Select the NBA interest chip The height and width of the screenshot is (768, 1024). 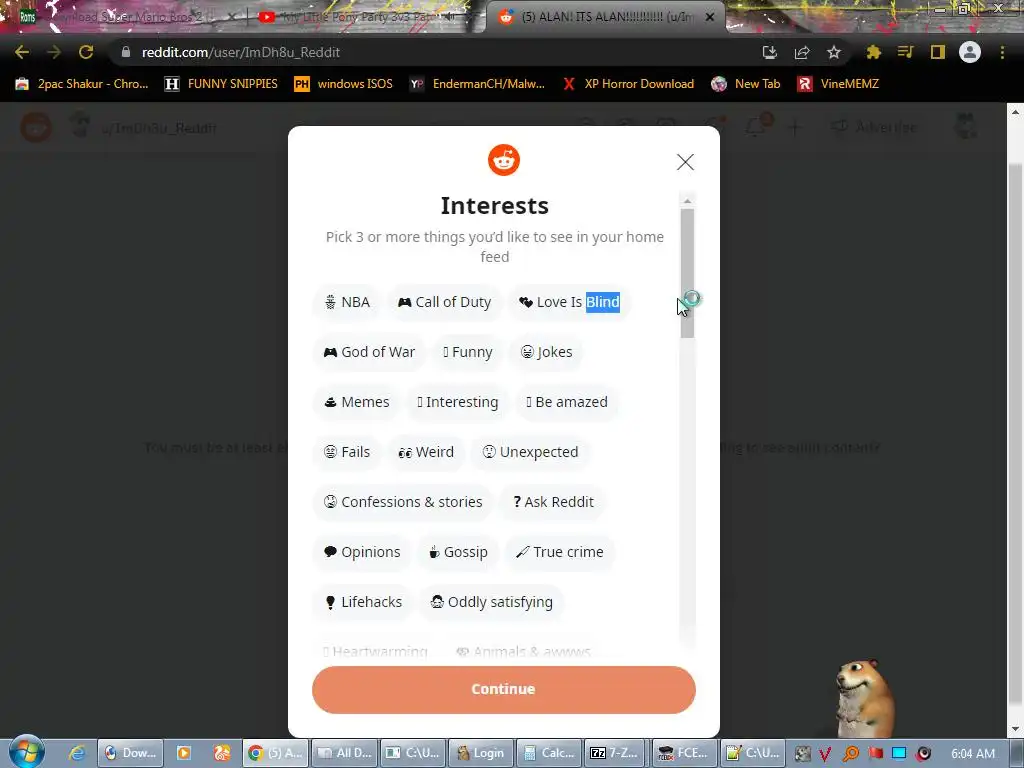click(347, 302)
